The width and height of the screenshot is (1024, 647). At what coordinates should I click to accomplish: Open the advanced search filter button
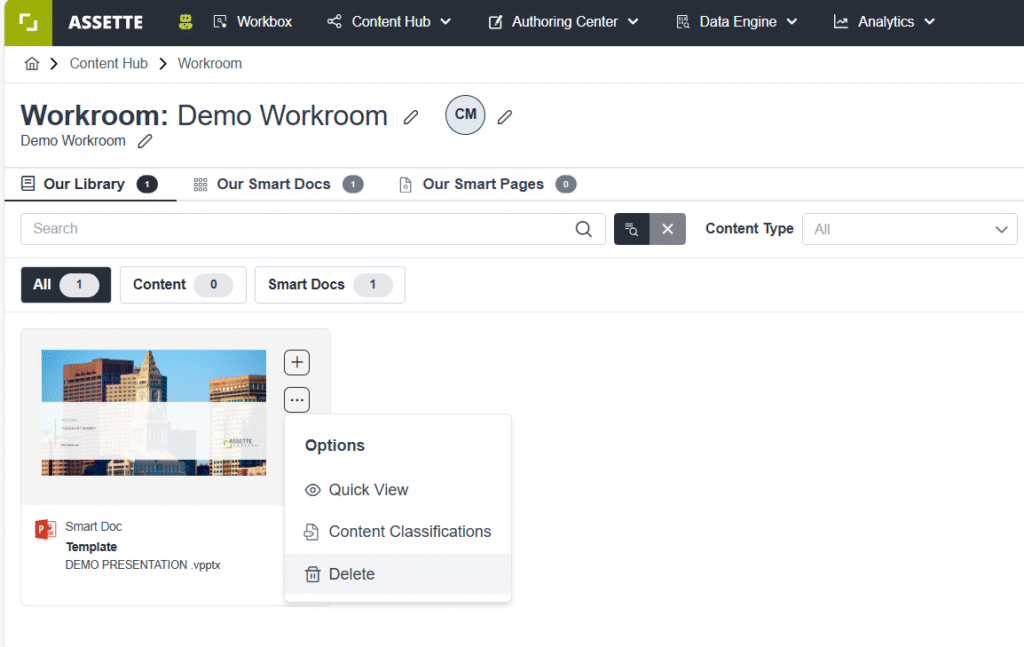[632, 229]
